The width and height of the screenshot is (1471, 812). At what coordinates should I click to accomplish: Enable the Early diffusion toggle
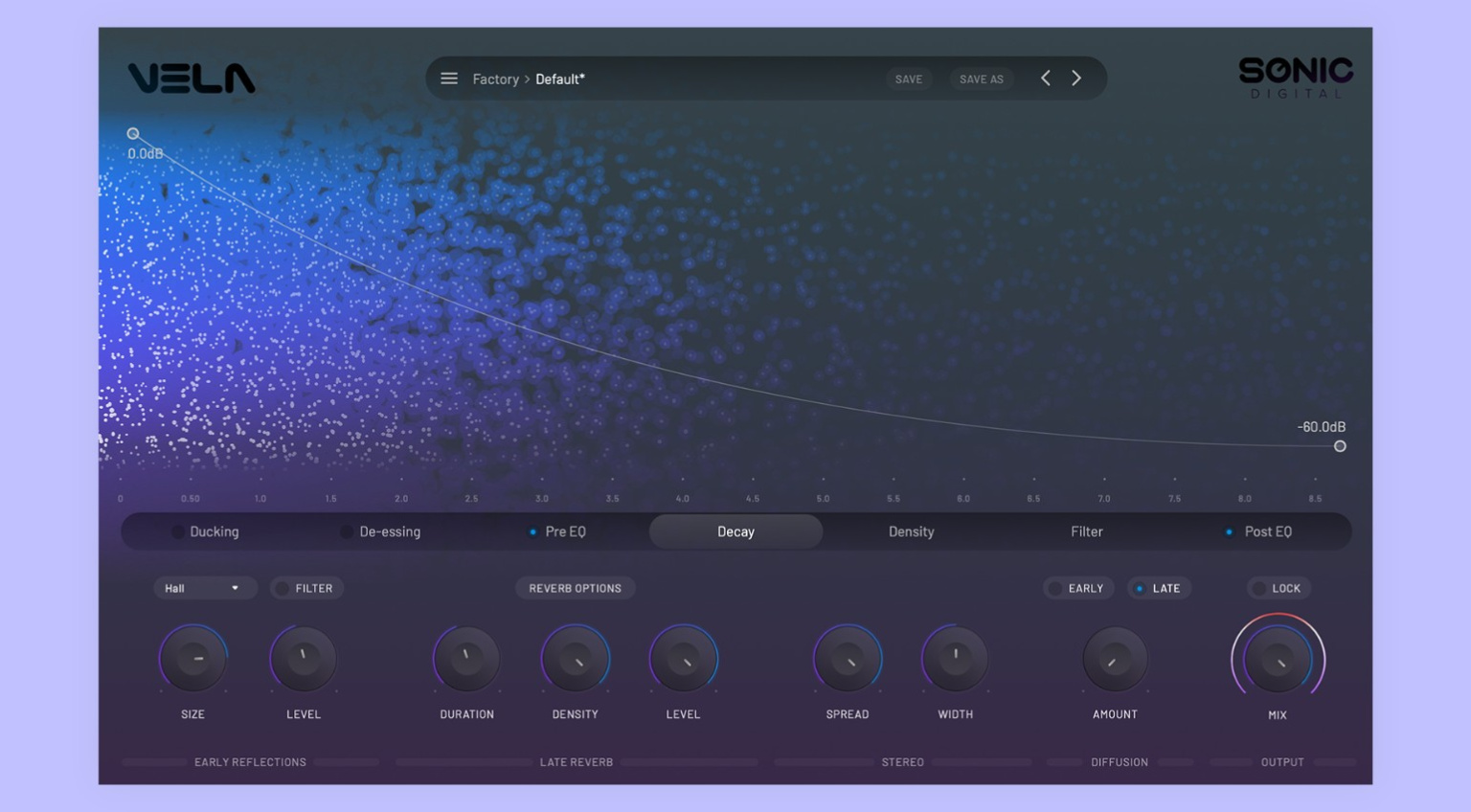[1078, 588]
